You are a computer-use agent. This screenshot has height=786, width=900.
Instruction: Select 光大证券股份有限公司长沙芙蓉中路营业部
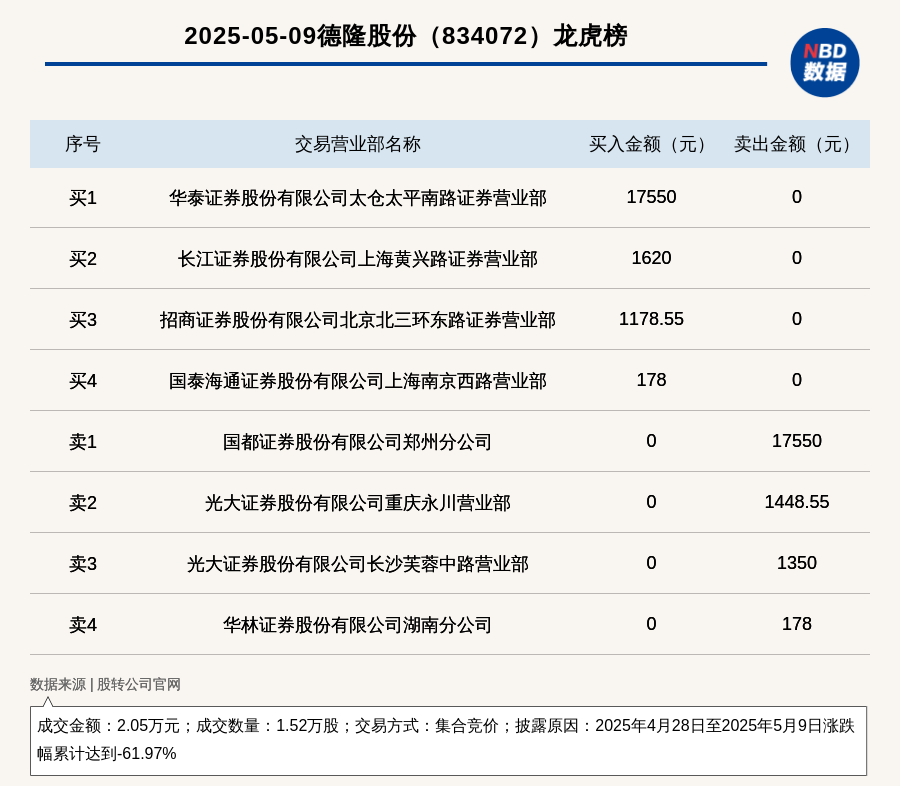[358, 564]
